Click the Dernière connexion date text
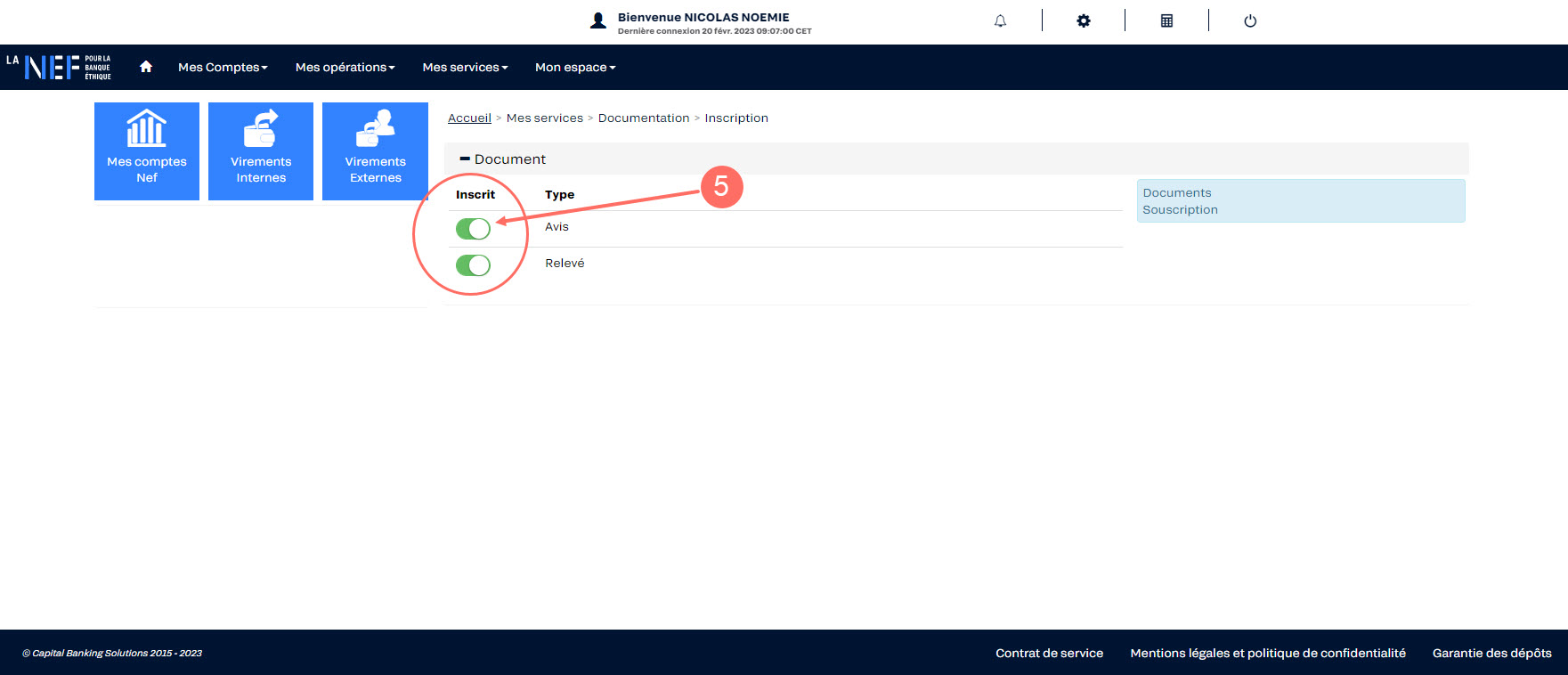 click(x=714, y=31)
